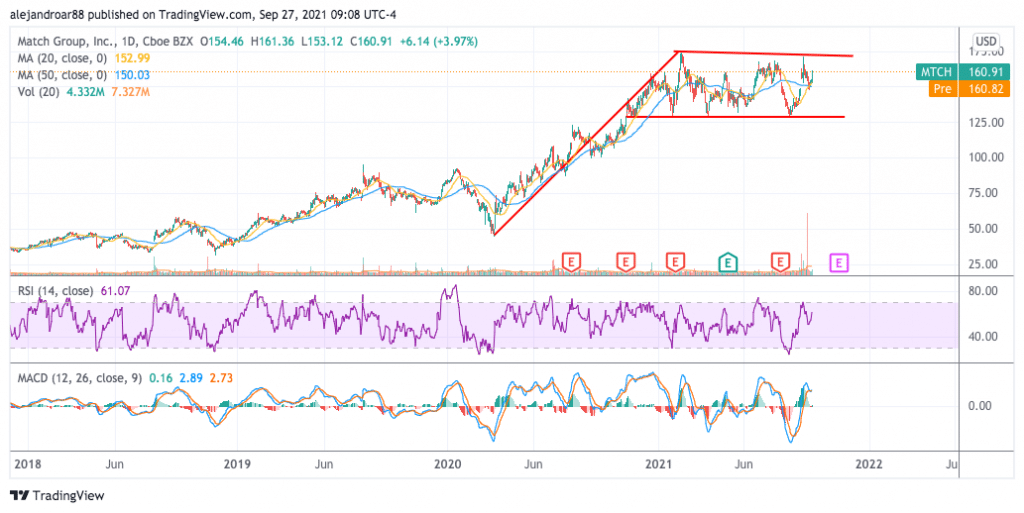Click the MACD signal value 2.73

(x=221, y=378)
